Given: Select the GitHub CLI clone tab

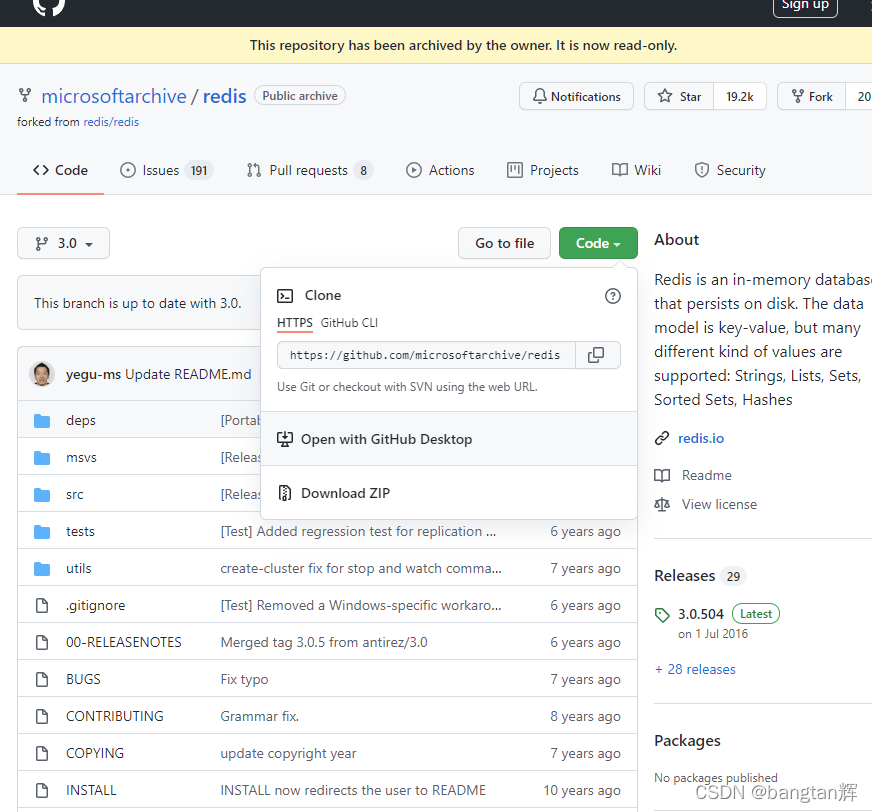Looking at the screenshot, I should click(x=349, y=323).
